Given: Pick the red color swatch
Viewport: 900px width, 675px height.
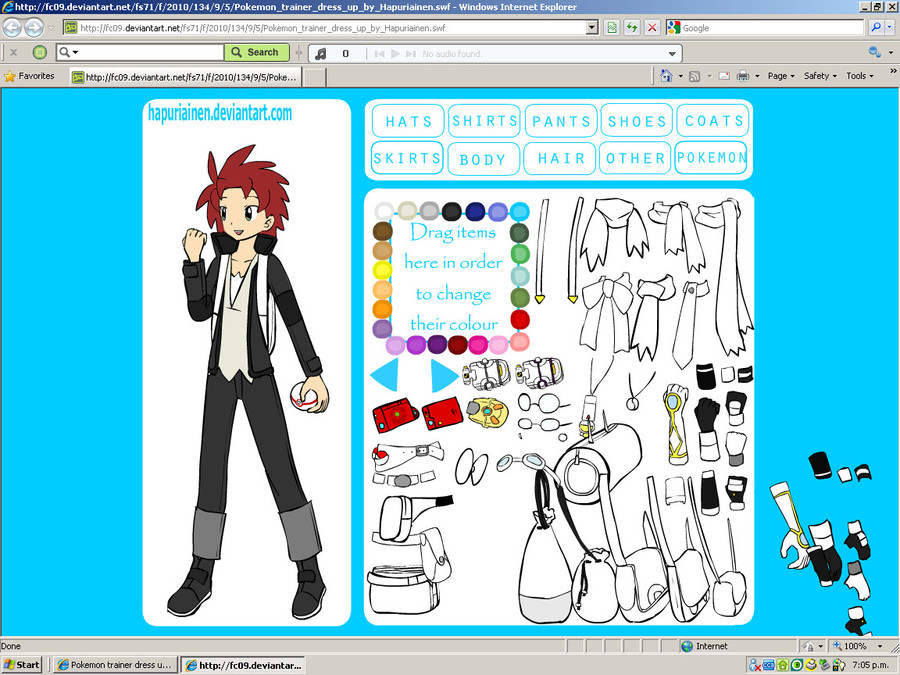Looking at the screenshot, I should (519, 319).
